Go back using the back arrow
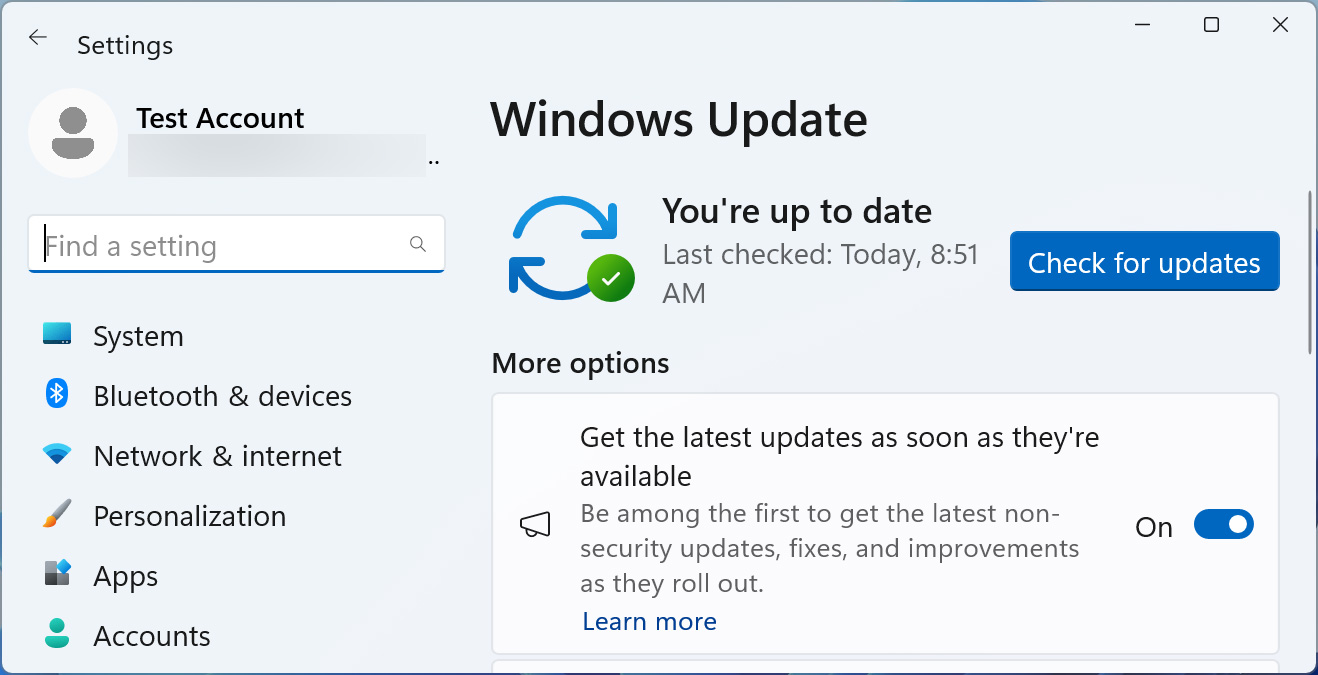 point(38,38)
